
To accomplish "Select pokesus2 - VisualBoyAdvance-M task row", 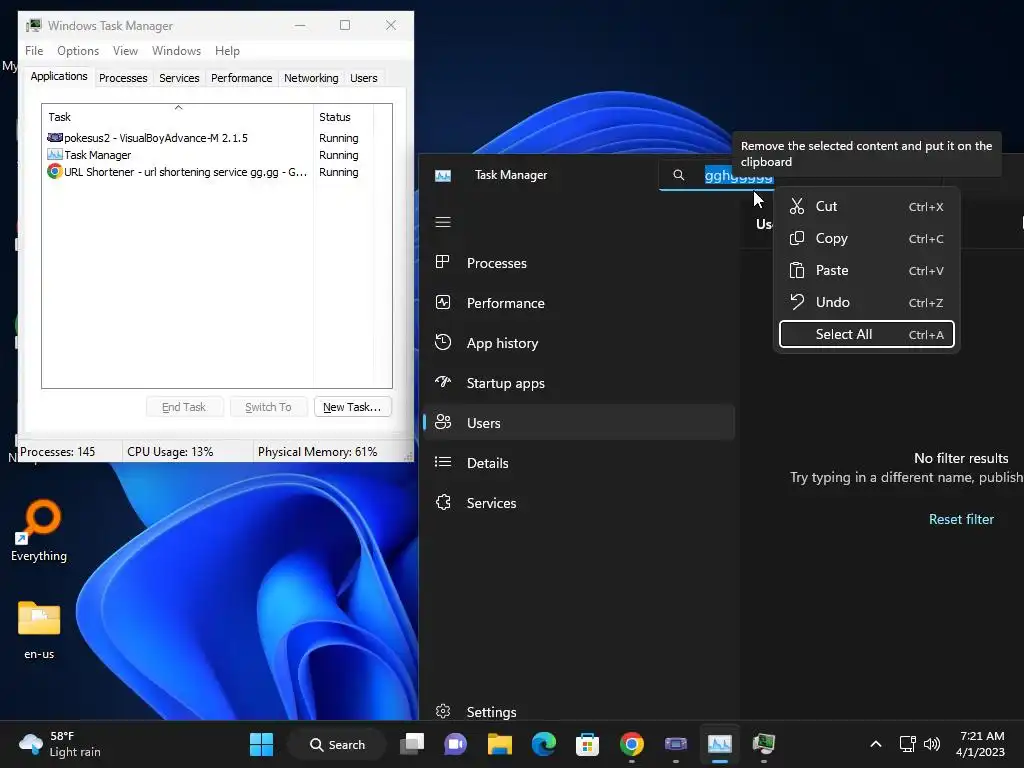I will click(x=209, y=138).
